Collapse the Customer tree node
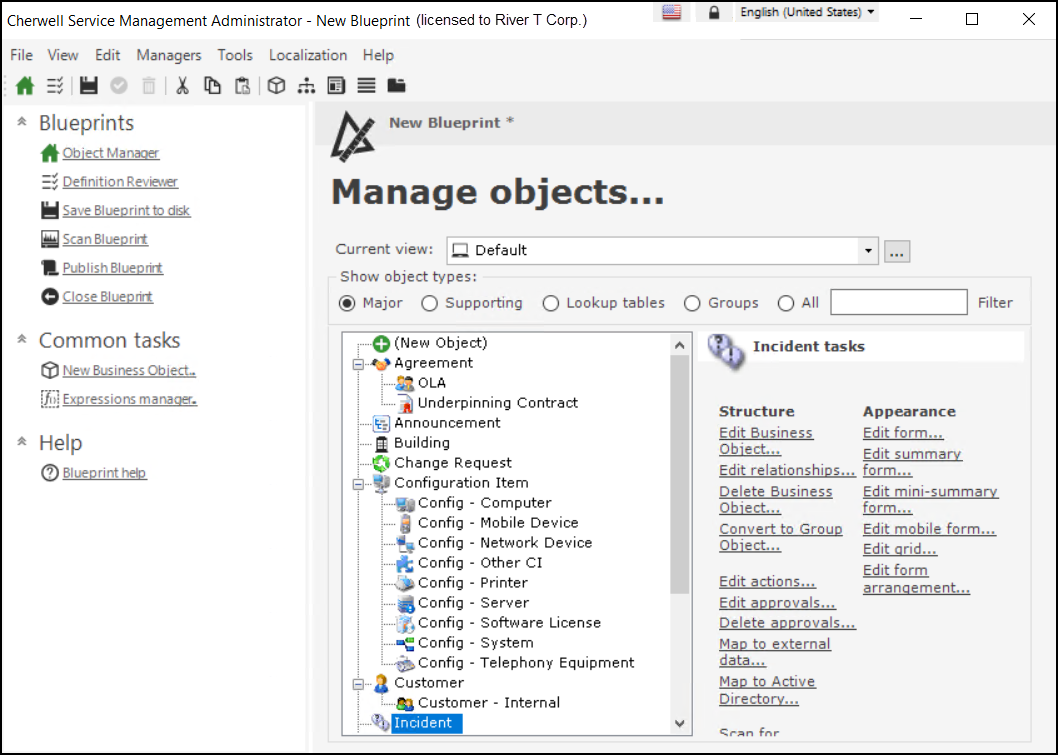The height and width of the screenshot is (755, 1058). coord(358,684)
